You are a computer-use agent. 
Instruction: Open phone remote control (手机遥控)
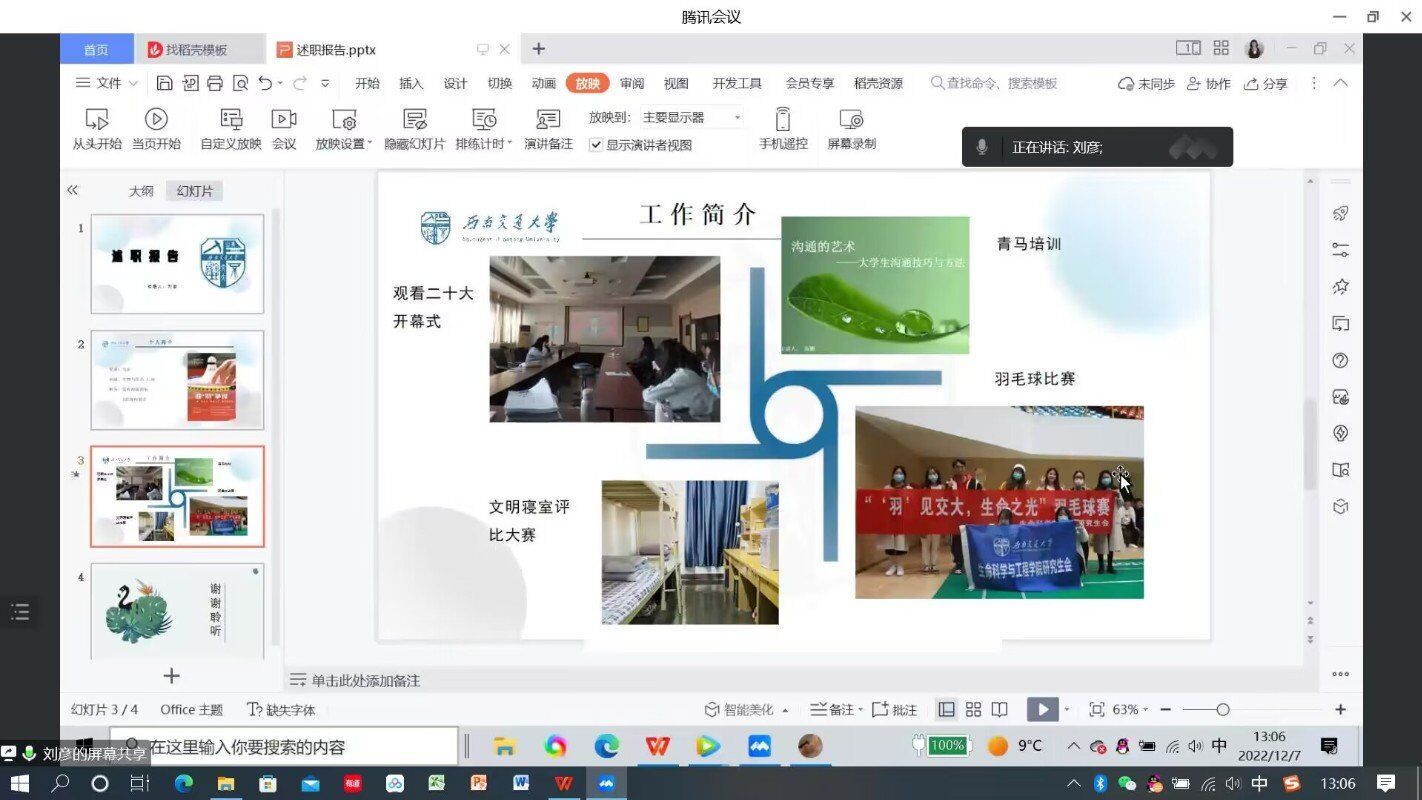[783, 129]
